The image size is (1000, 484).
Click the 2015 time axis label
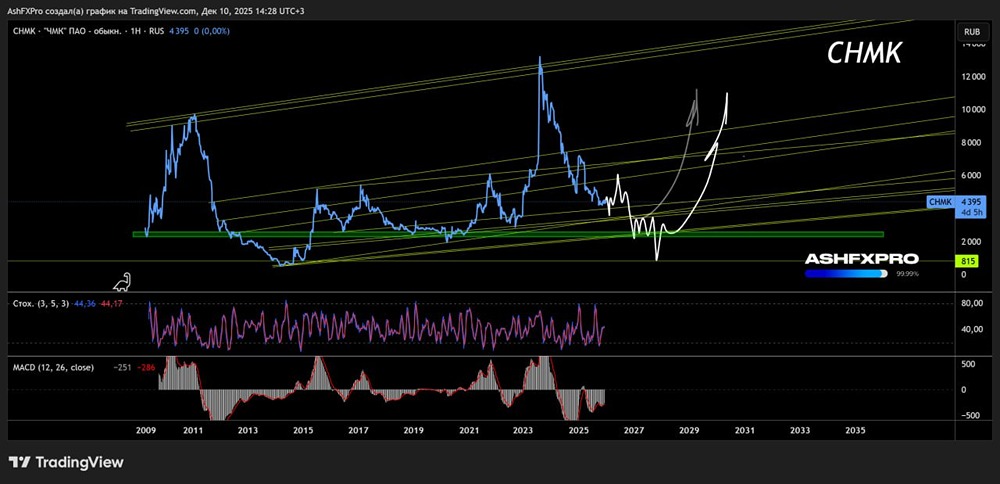(x=303, y=430)
